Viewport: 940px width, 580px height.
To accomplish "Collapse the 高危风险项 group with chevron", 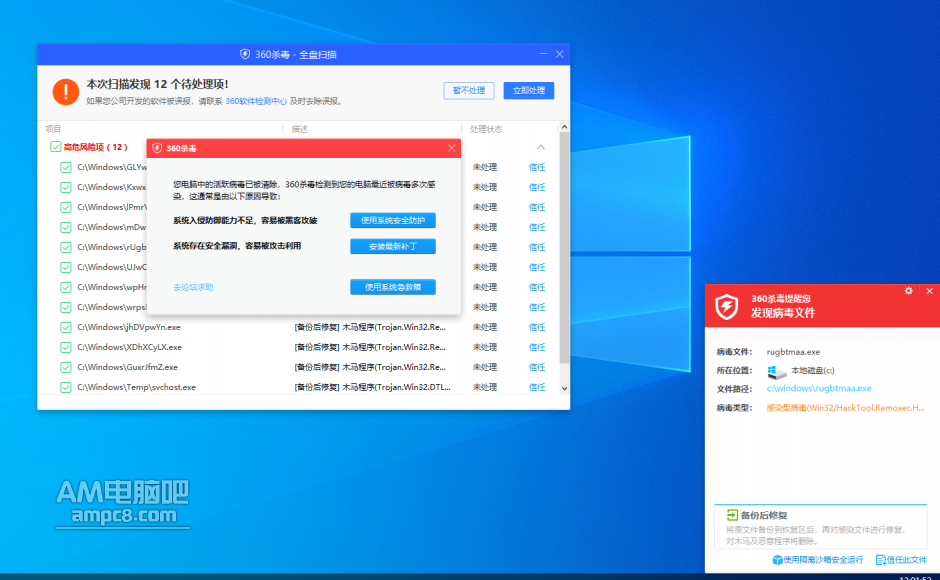I will [x=541, y=147].
